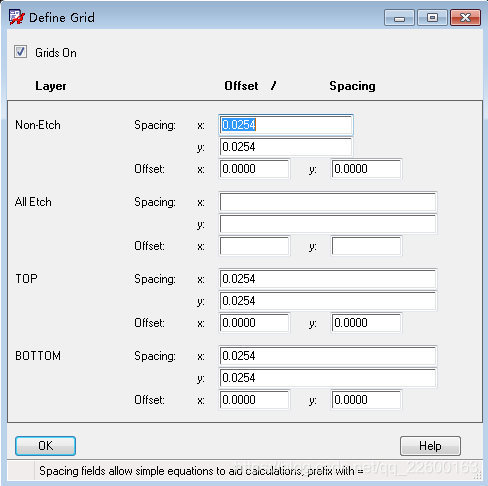488x486 pixels.
Task: Close the Define Grid dialog
Action: tap(465, 18)
